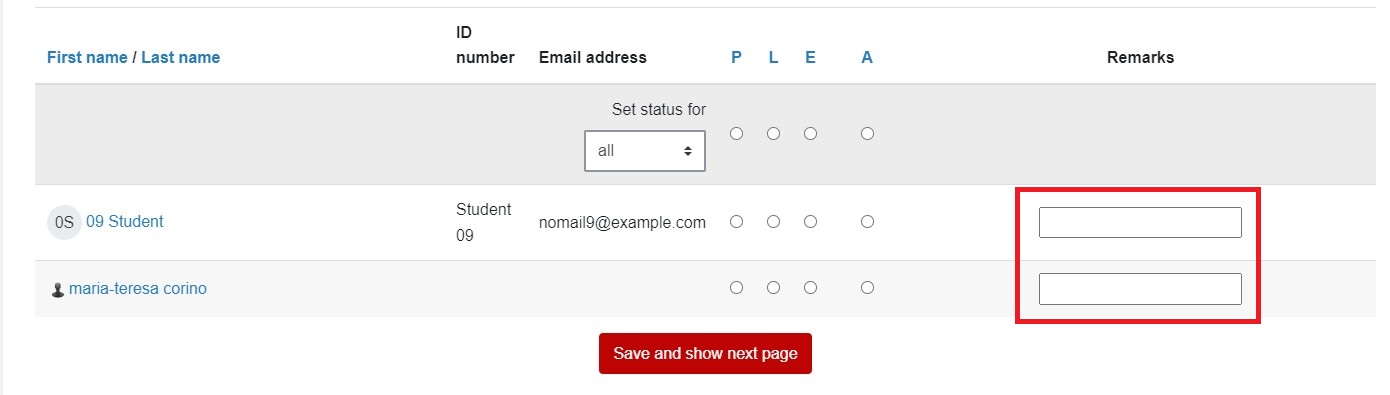Mark maria-teresa corino as Present (P)
This screenshot has width=1390, height=395.
click(x=737, y=288)
